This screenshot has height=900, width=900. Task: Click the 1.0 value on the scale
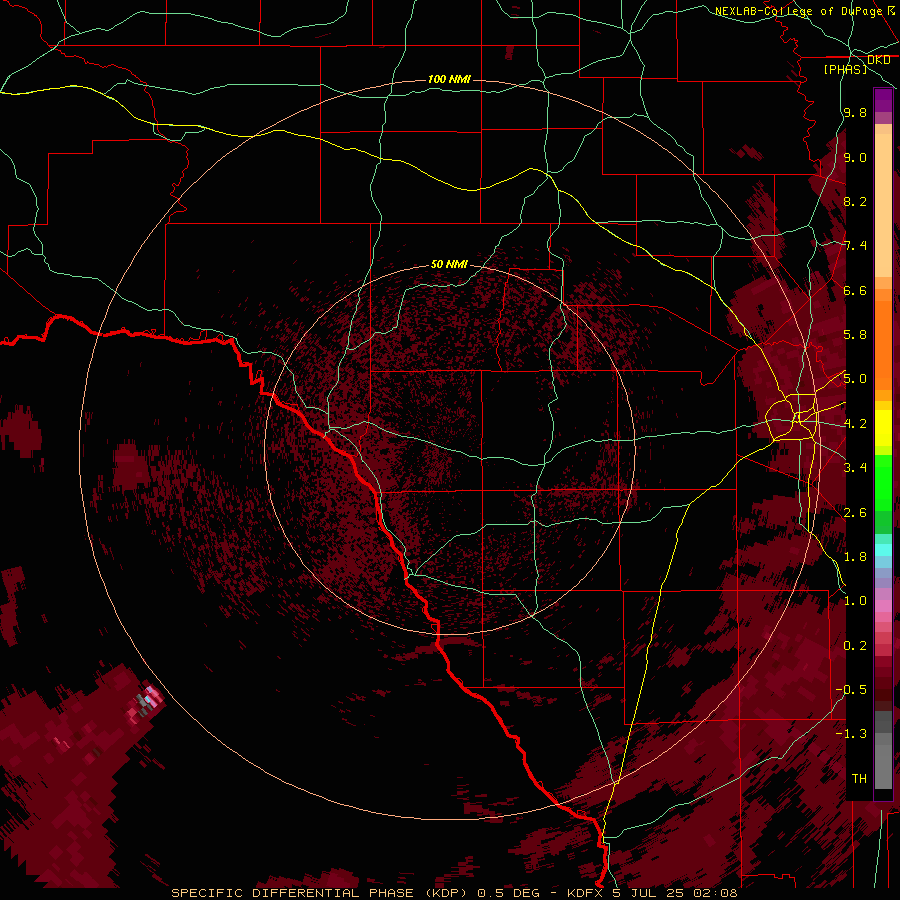[x=855, y=601]
